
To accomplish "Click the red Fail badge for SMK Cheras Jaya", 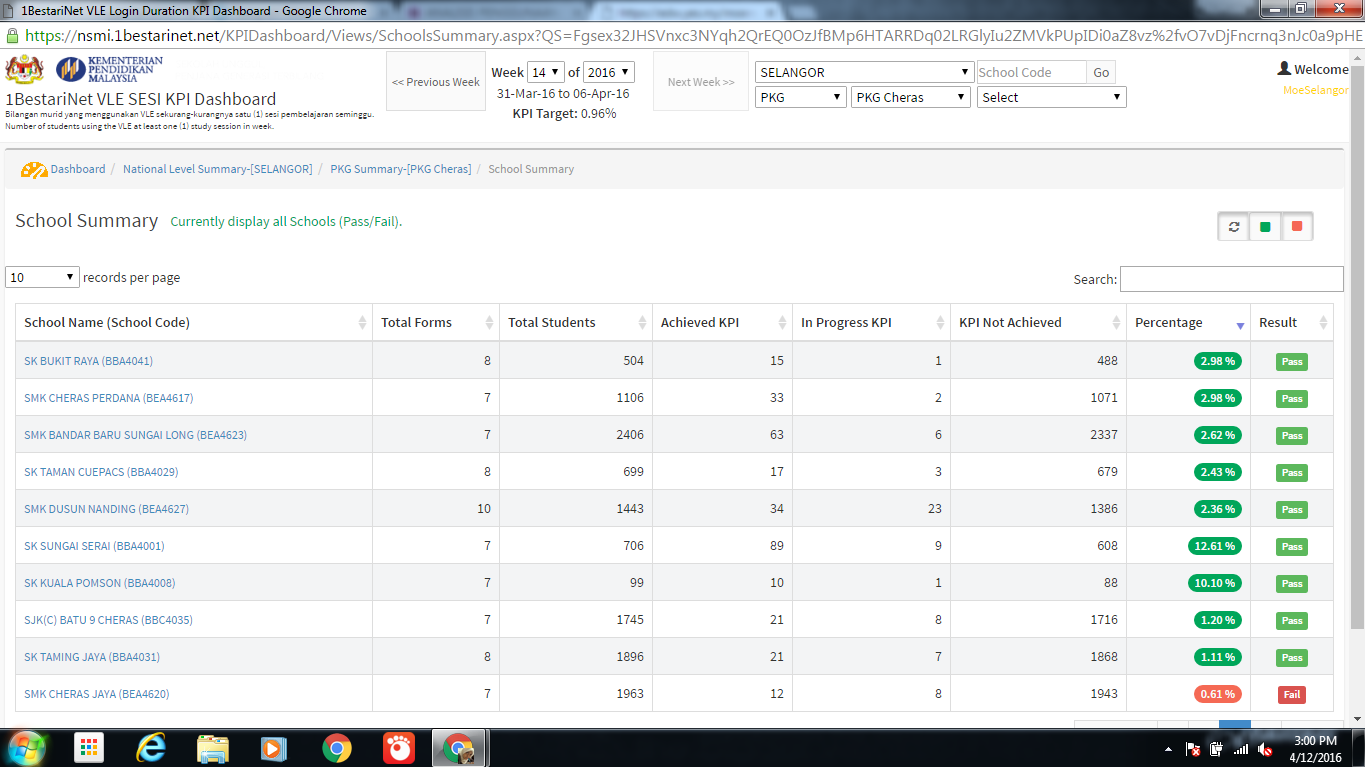I will [x=1292, y=694].
